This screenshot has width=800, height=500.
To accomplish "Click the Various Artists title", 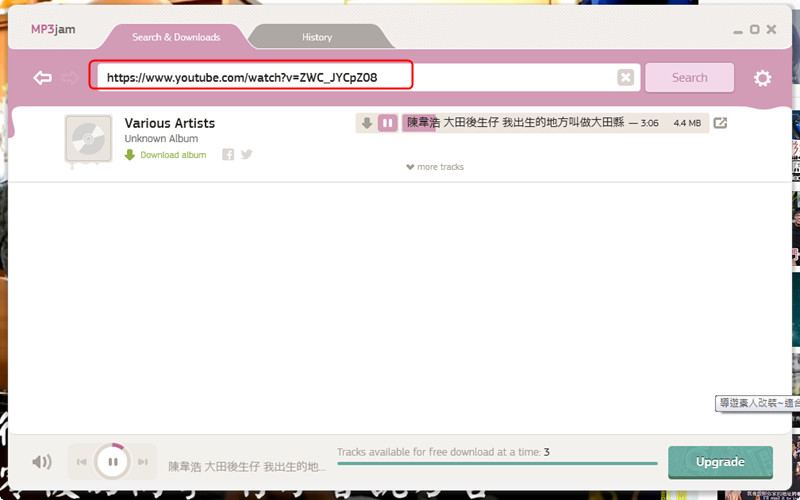I will click(x=169, y=123).
